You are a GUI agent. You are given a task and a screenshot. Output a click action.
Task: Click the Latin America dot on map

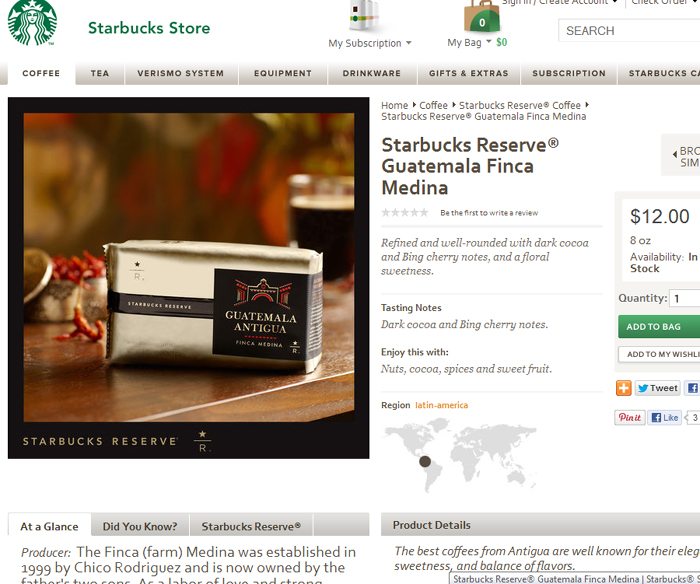click(425, 461)
